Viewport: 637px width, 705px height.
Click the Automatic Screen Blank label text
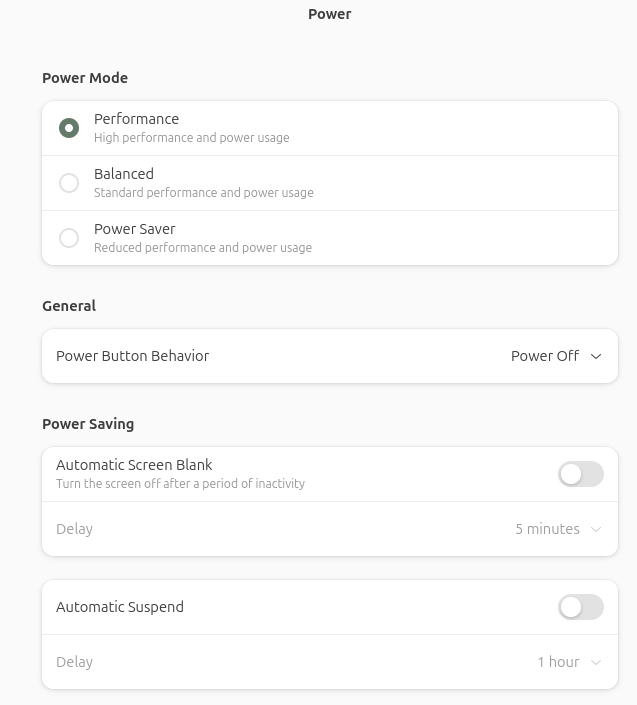pos(134,465)
